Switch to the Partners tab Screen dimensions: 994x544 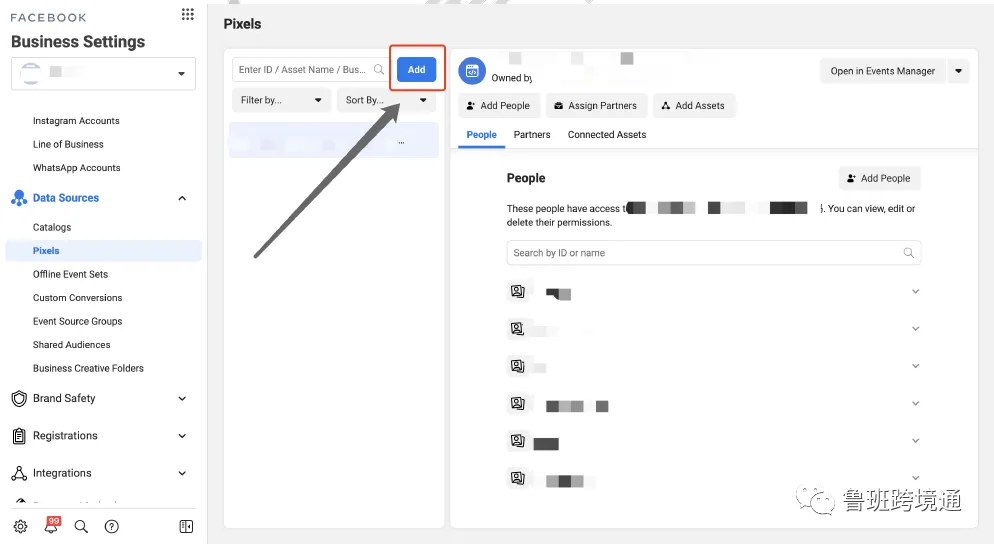point(532,134)
